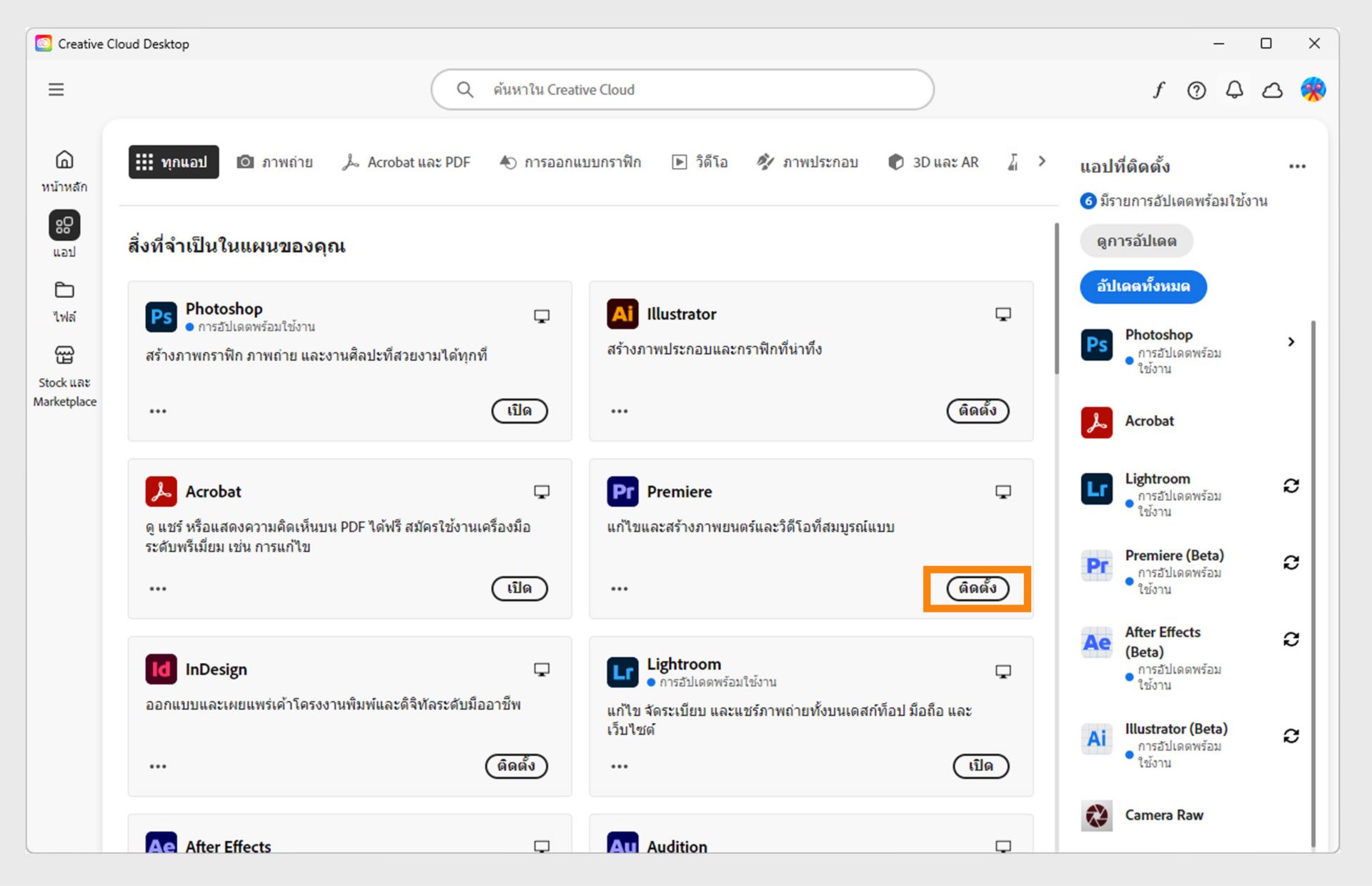
Task: Switch to the Graphic design tab
Action: 570,162
